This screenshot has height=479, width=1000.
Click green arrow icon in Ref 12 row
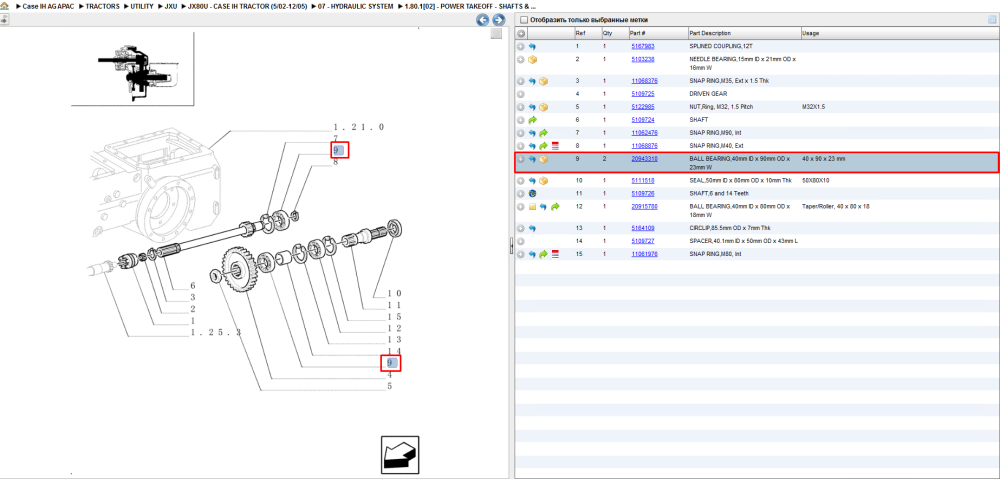[555, 207]
